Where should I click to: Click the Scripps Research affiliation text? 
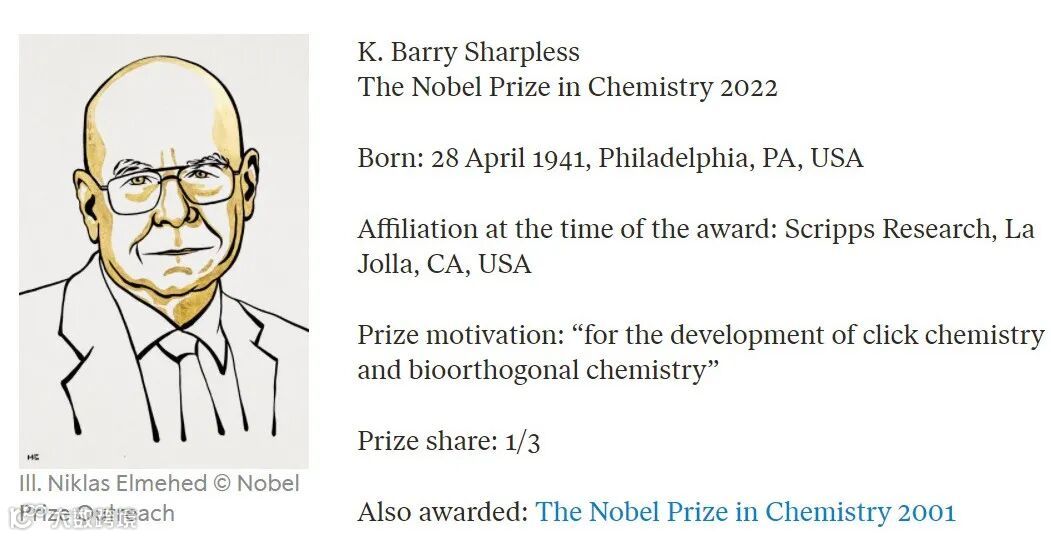pos(890,229)
